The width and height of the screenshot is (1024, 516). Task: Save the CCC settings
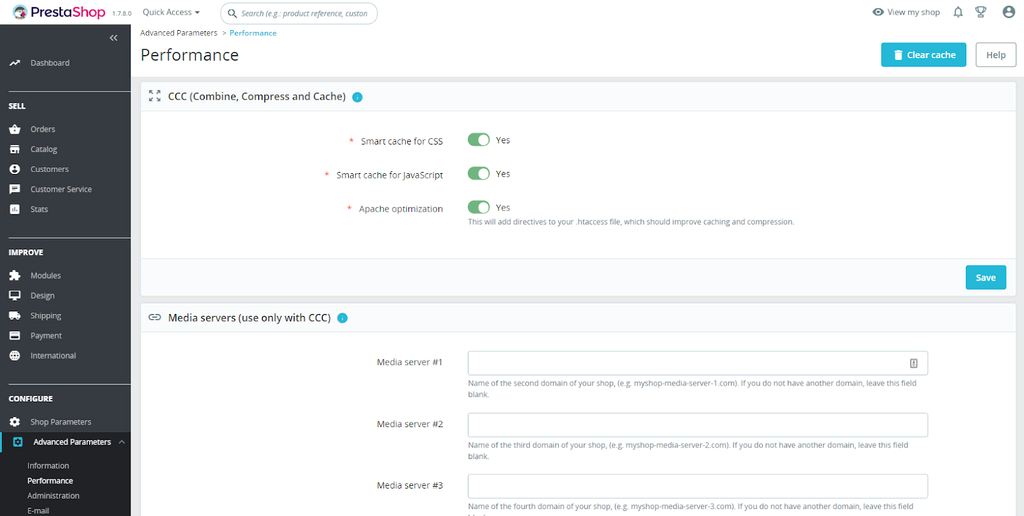[985, 277]
